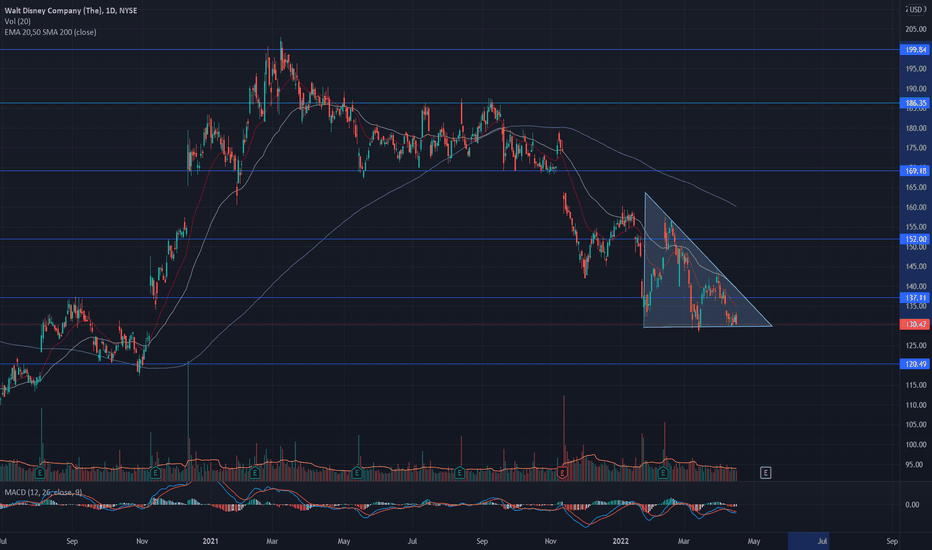Click the 169.18 price level label
Screen dimensions: 932x550
pyautogui.click(x=915, y=171)
